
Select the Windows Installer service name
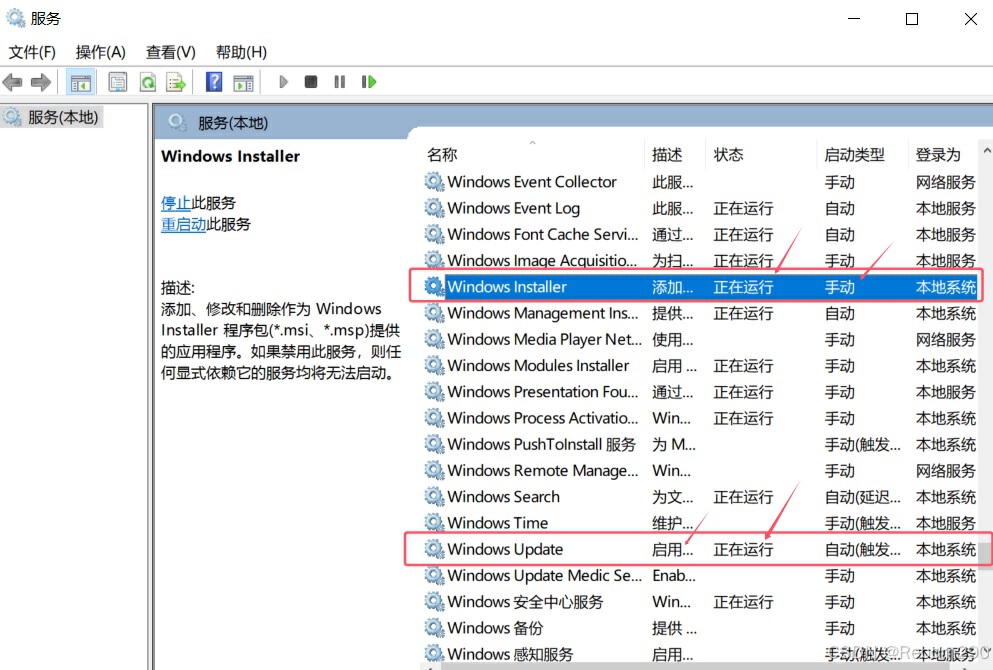507,287
